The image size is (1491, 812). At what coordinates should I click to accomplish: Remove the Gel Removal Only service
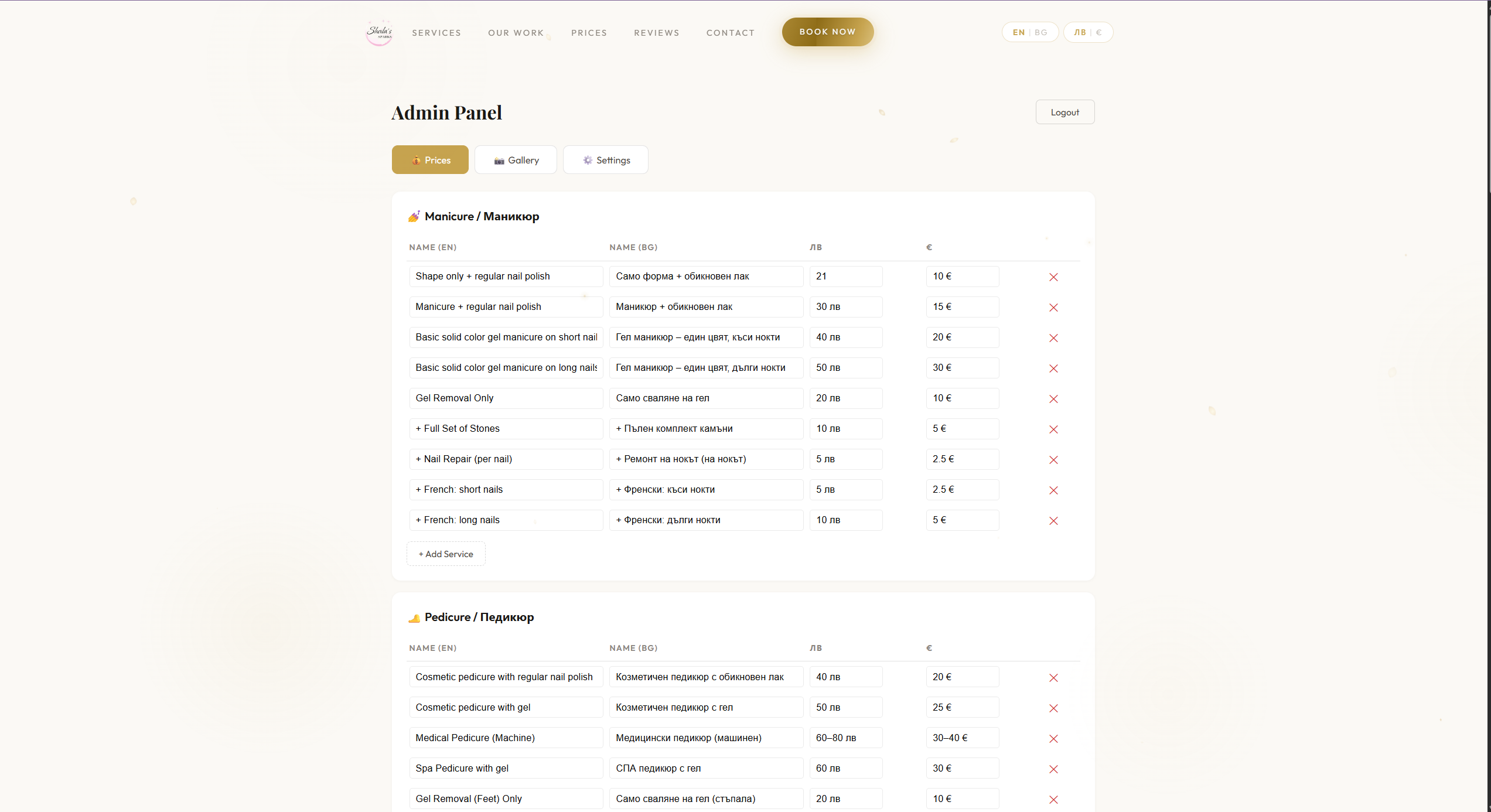pos(1053,399)
